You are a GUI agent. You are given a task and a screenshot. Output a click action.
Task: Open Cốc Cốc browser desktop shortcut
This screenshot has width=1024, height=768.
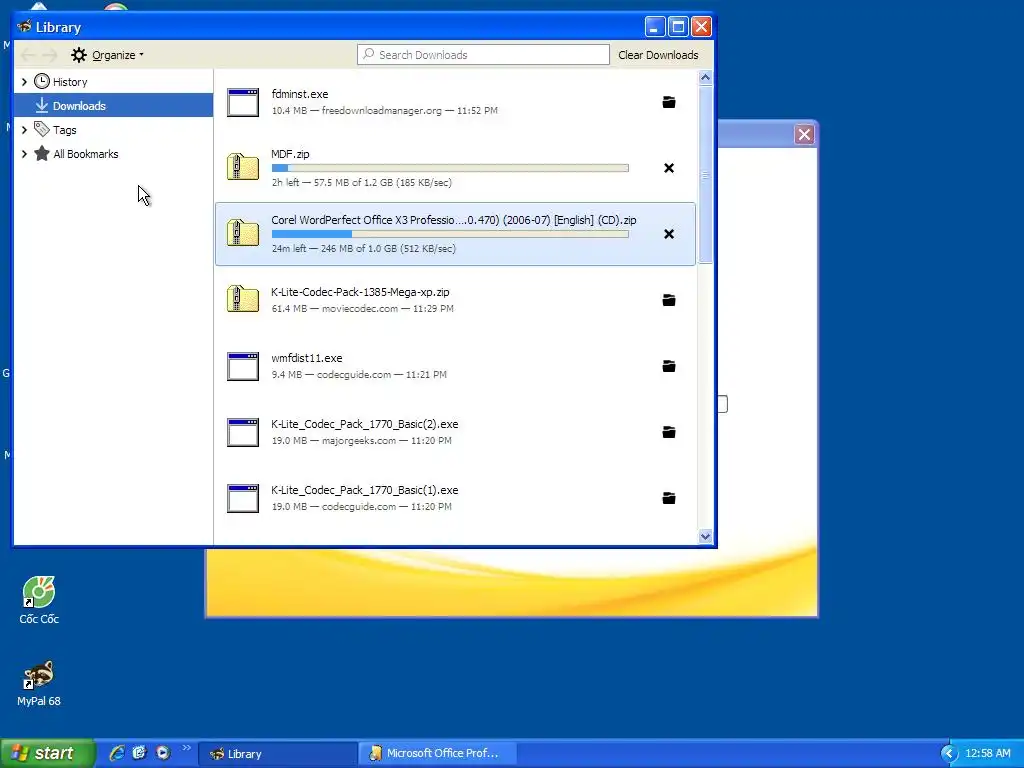pos(39,601)
